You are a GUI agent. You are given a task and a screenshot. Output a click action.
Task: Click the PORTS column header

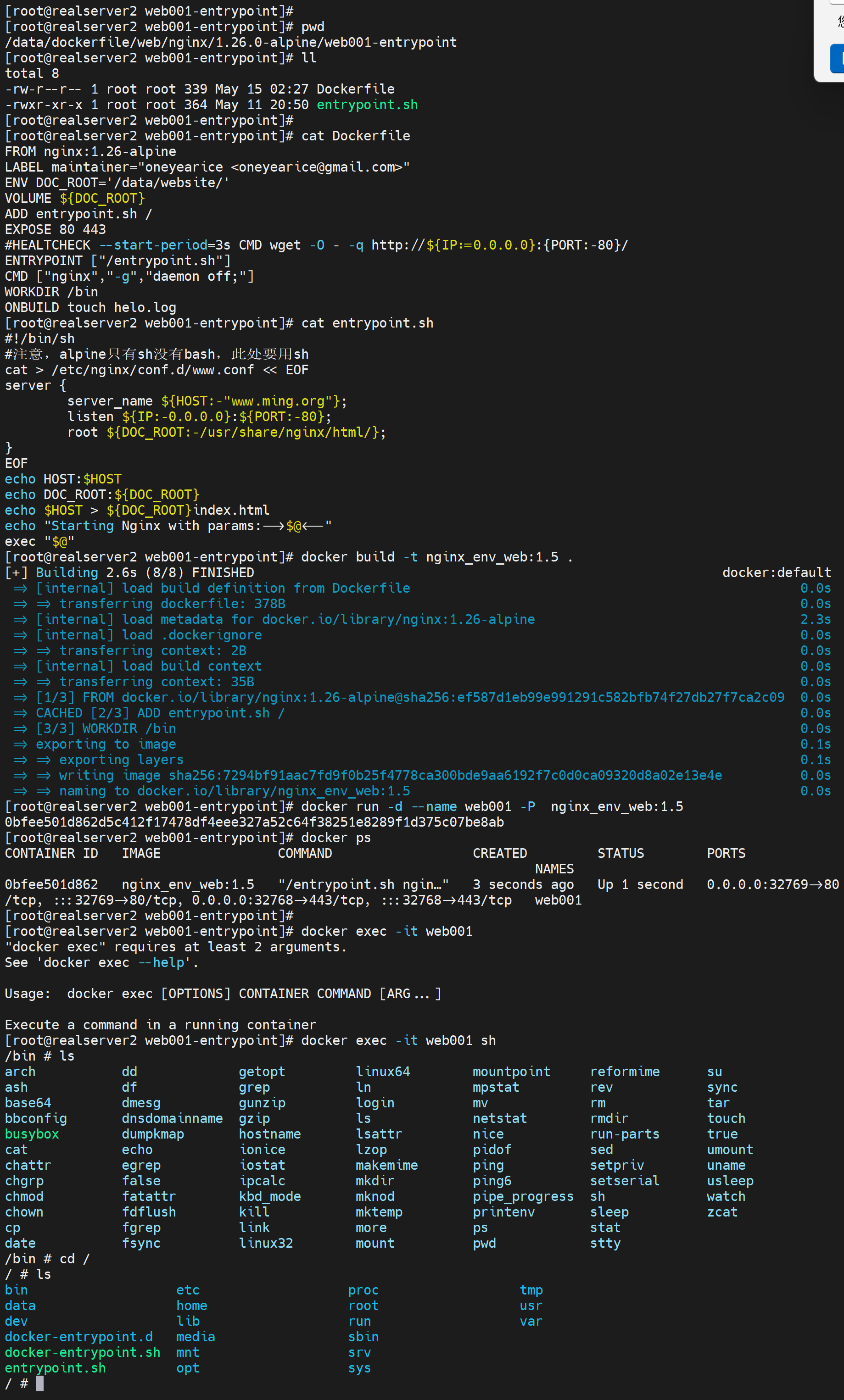click(x=726, y=853)
